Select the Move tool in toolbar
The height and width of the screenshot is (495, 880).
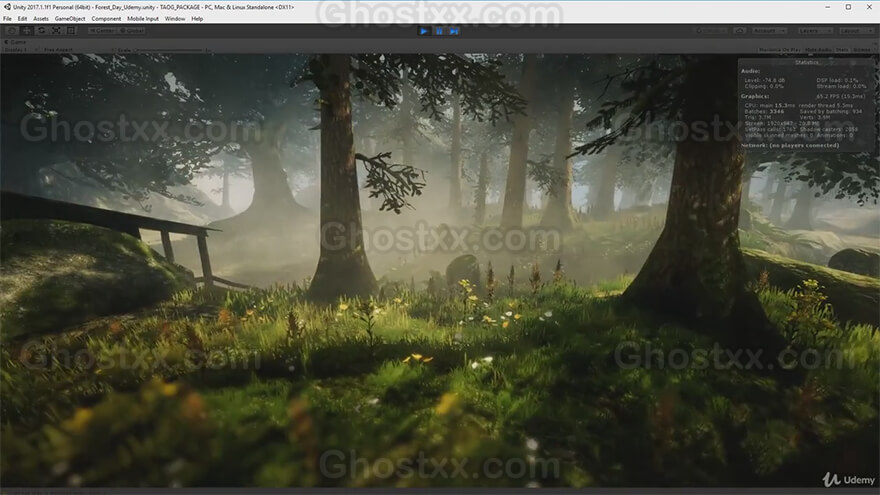(26, 30)
